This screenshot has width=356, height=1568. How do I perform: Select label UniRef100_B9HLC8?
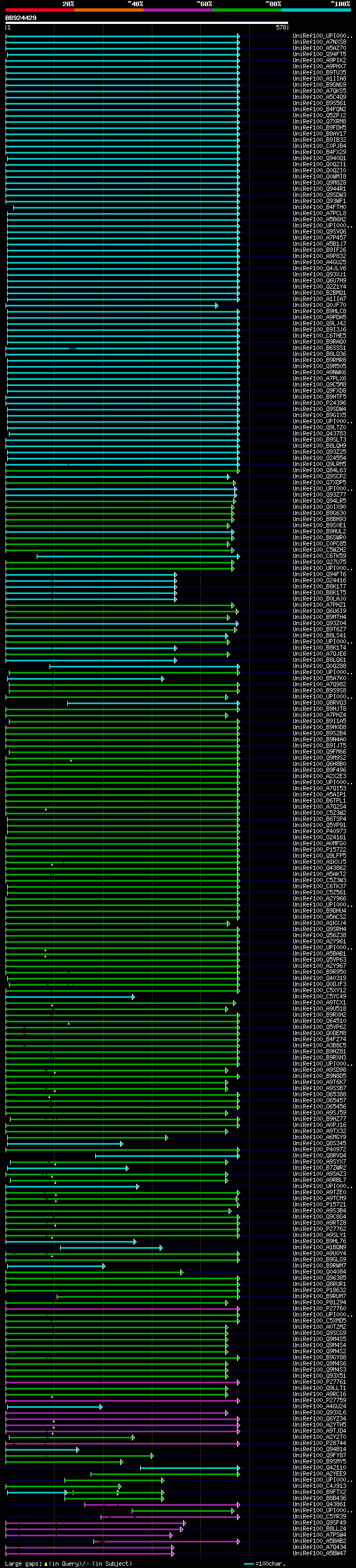click(319, 311)
